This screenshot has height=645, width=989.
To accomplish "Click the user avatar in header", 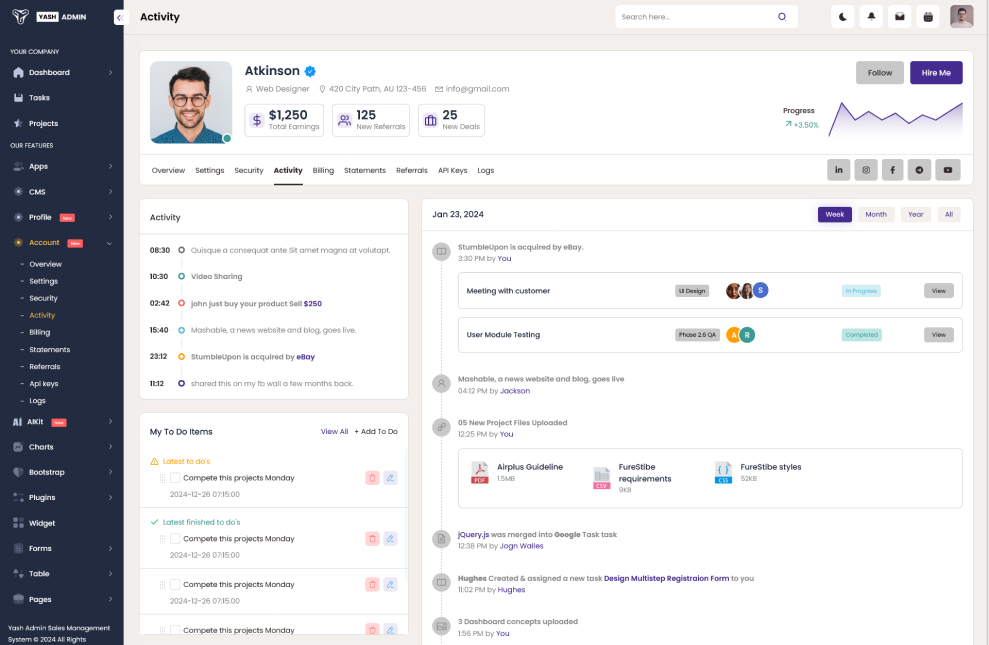I will (x=961, y=17).
